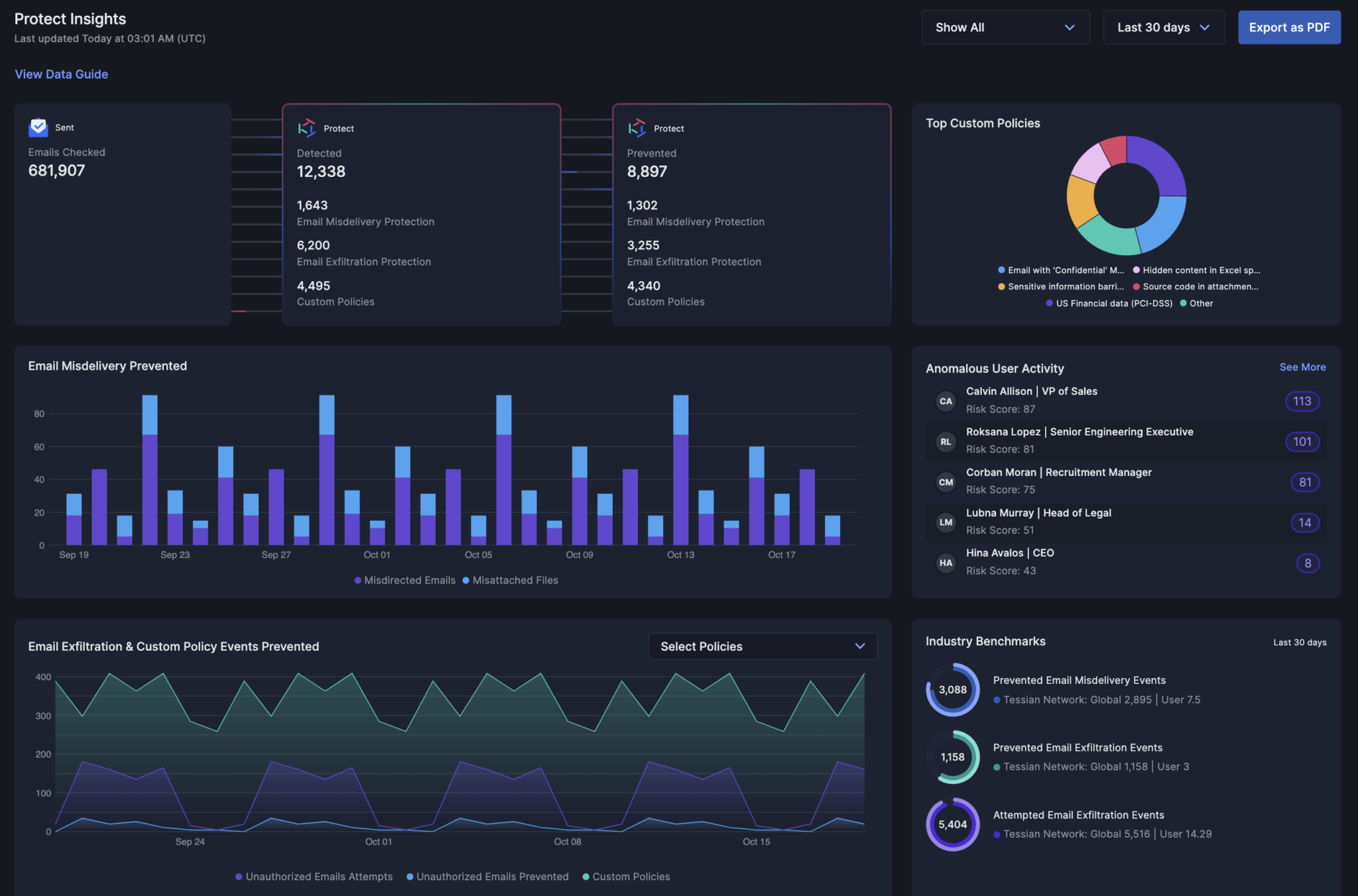Toggle Hidden content in Excel legend entry
Viewport: 1358px width, 896px height.
(1197, 270)
